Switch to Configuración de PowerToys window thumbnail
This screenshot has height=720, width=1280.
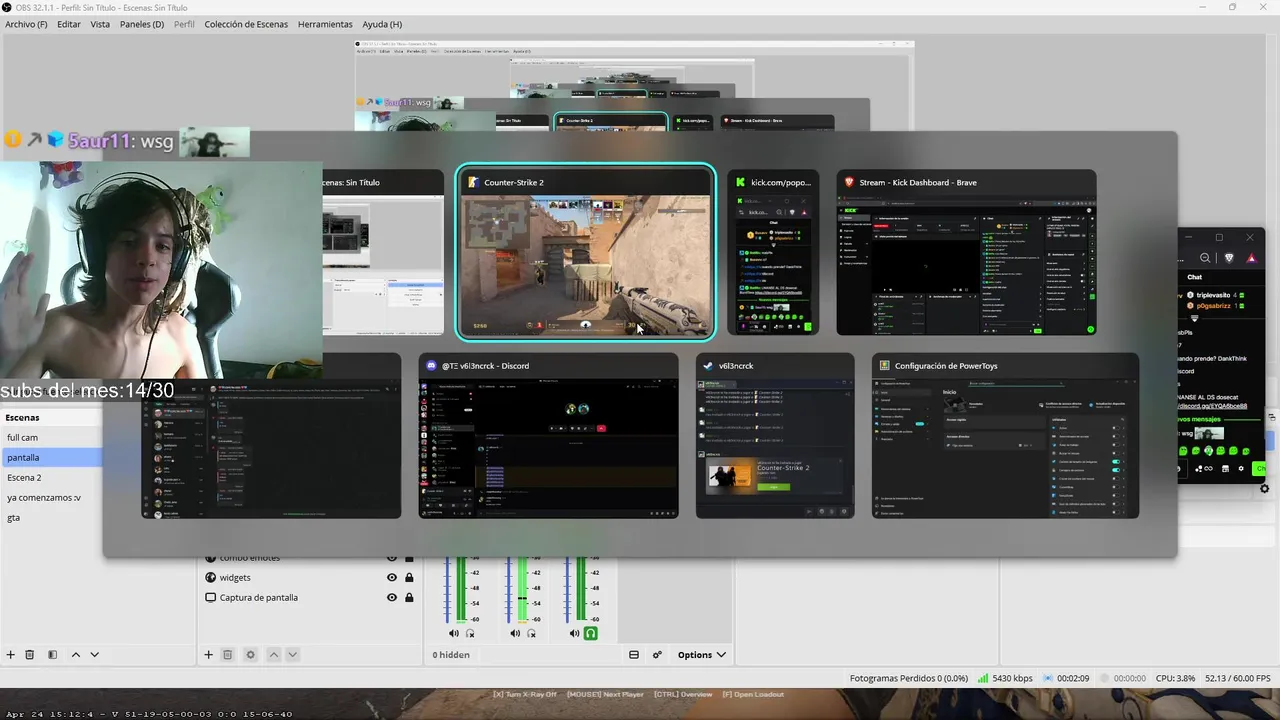coord(1005,435)
